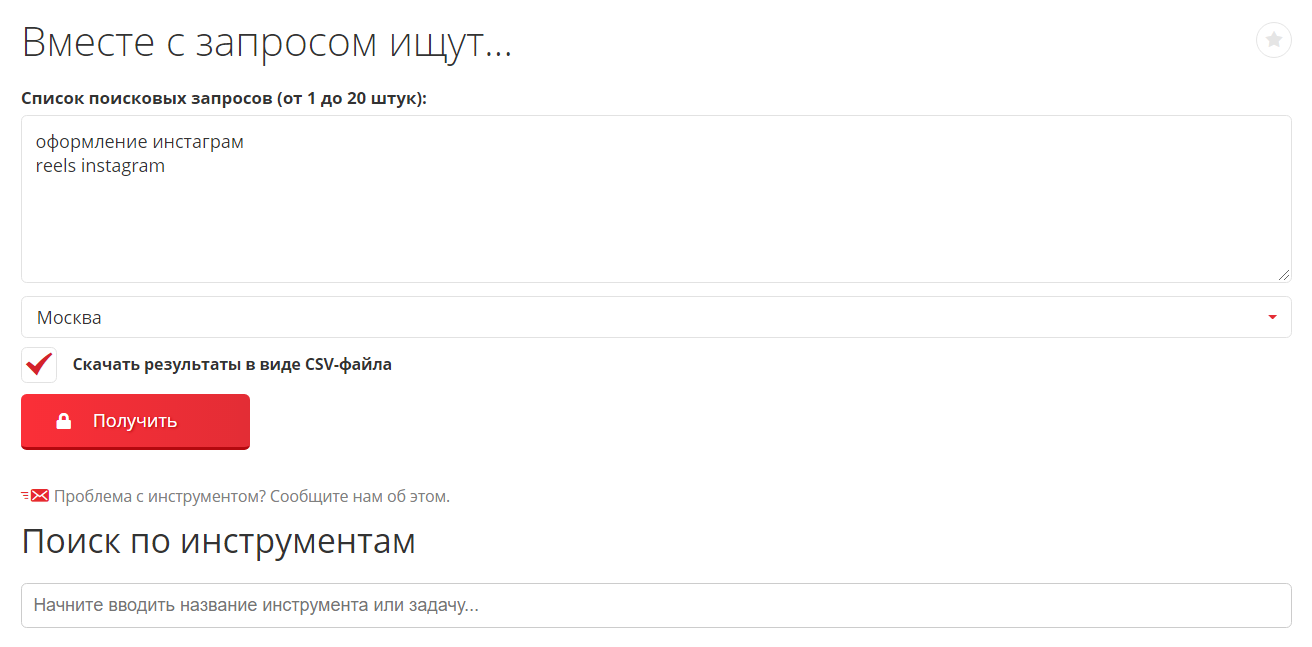Click into the search queries textarea
This screenshot has width=1312, height=647.
(x=656, y=199)
